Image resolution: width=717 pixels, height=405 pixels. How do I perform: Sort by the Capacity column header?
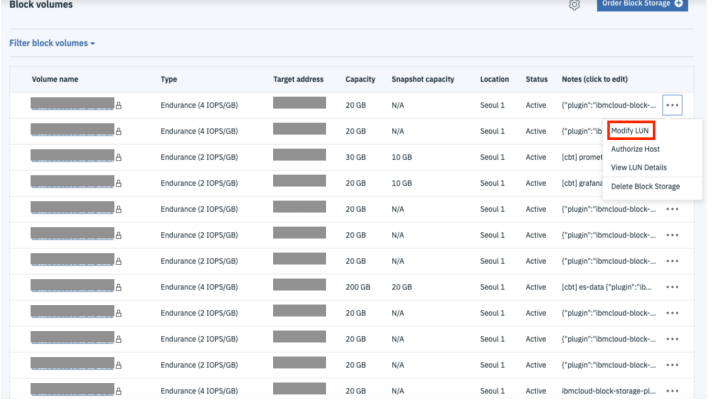(360, 79)
